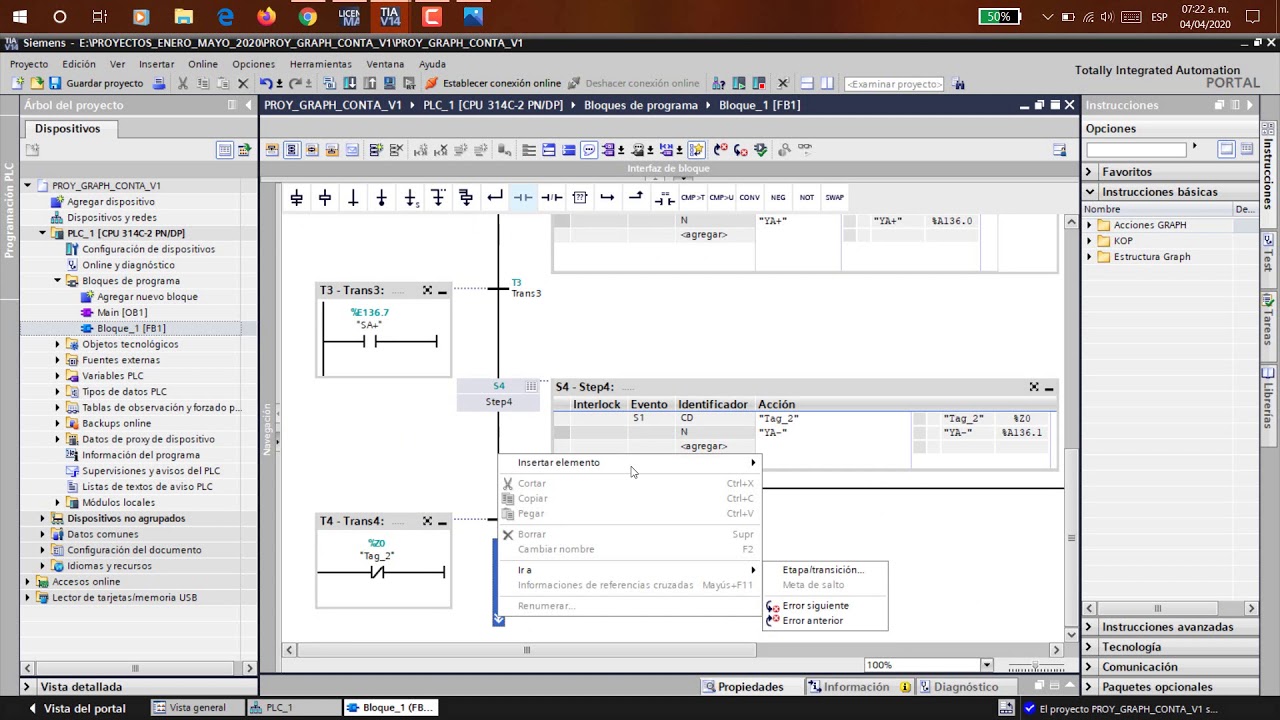
Task: Expand the Favoritos section
Action: 1089,172
